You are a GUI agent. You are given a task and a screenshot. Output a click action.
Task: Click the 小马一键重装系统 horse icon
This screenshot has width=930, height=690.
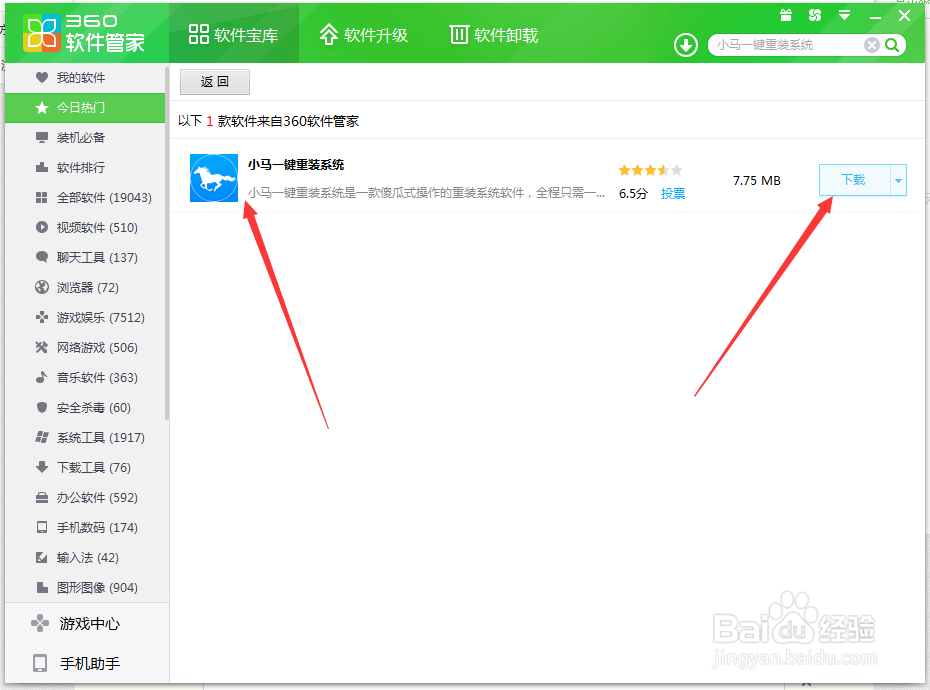click(214, 178)
